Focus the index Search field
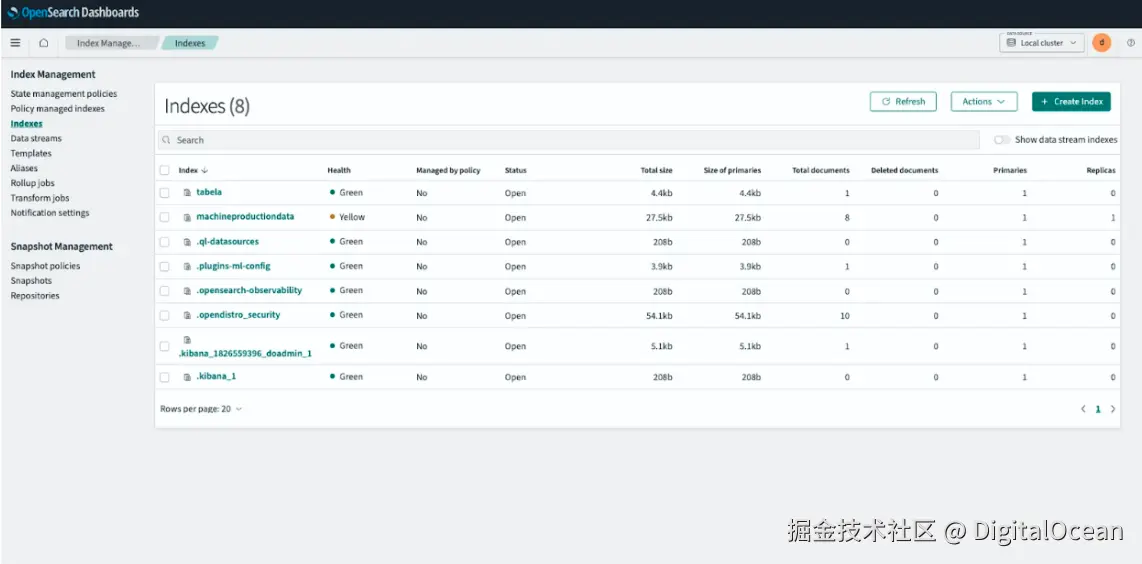This screenshot has width=1142, height=564. 569,140
